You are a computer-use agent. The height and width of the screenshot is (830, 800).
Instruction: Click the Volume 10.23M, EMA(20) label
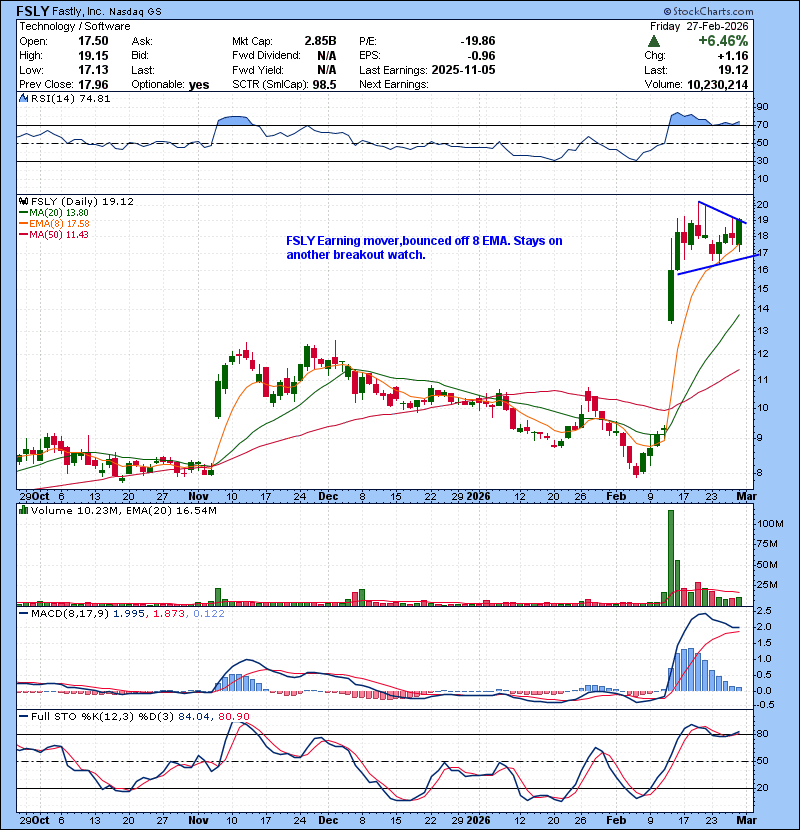[x=124, y=510]
